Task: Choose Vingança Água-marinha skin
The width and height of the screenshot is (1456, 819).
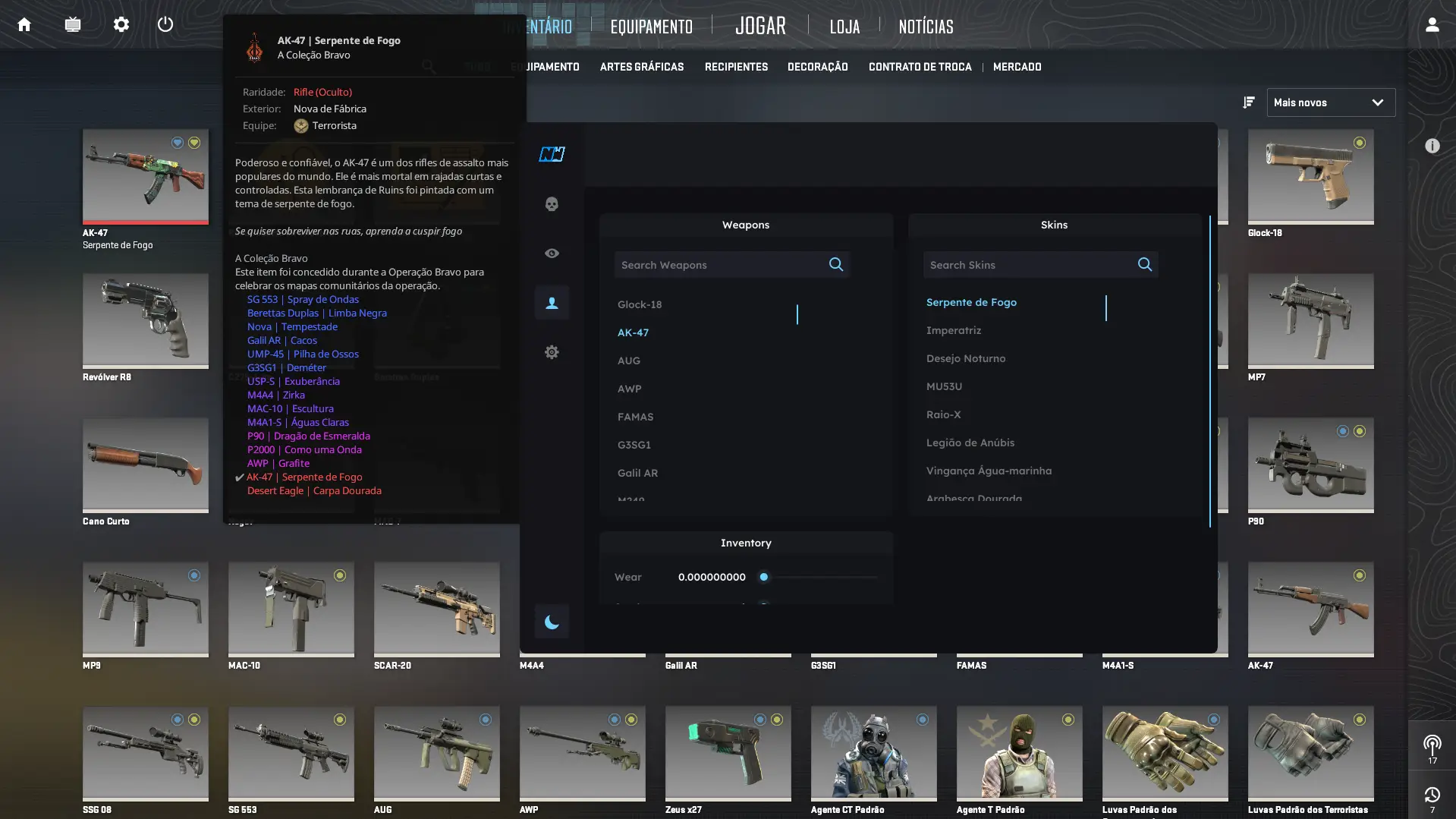Action: click(989, 471)
